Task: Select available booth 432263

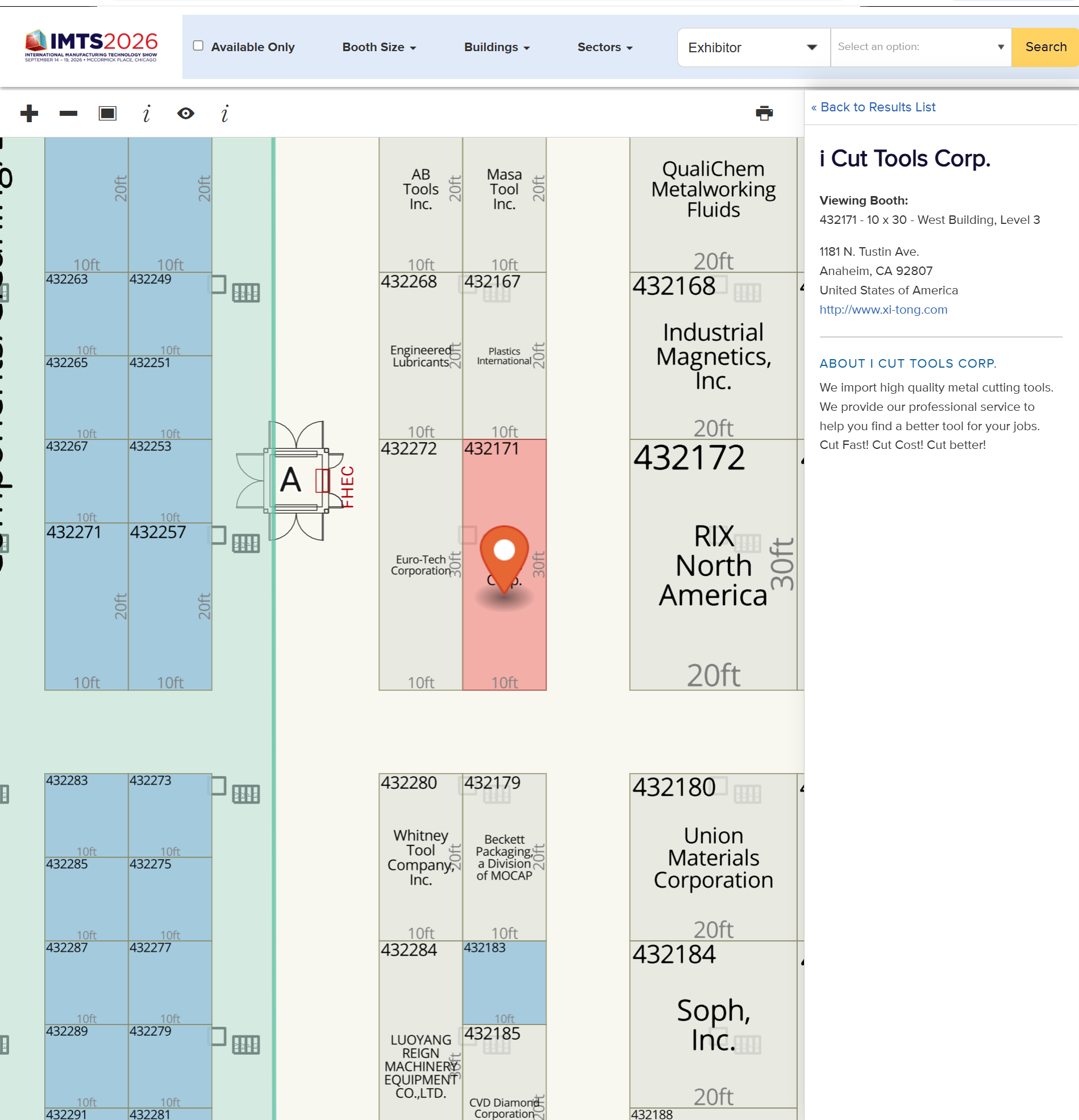Action: pyautogui.click(x=86, y=314)
